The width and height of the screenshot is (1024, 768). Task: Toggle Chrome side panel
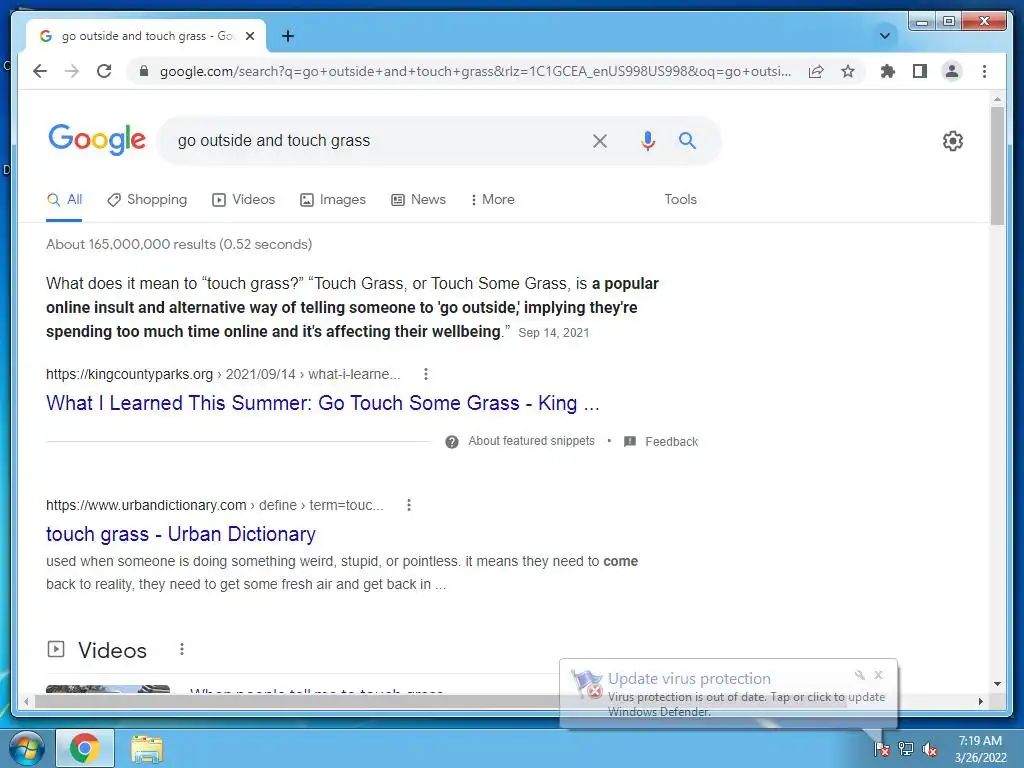click(920, 71)
